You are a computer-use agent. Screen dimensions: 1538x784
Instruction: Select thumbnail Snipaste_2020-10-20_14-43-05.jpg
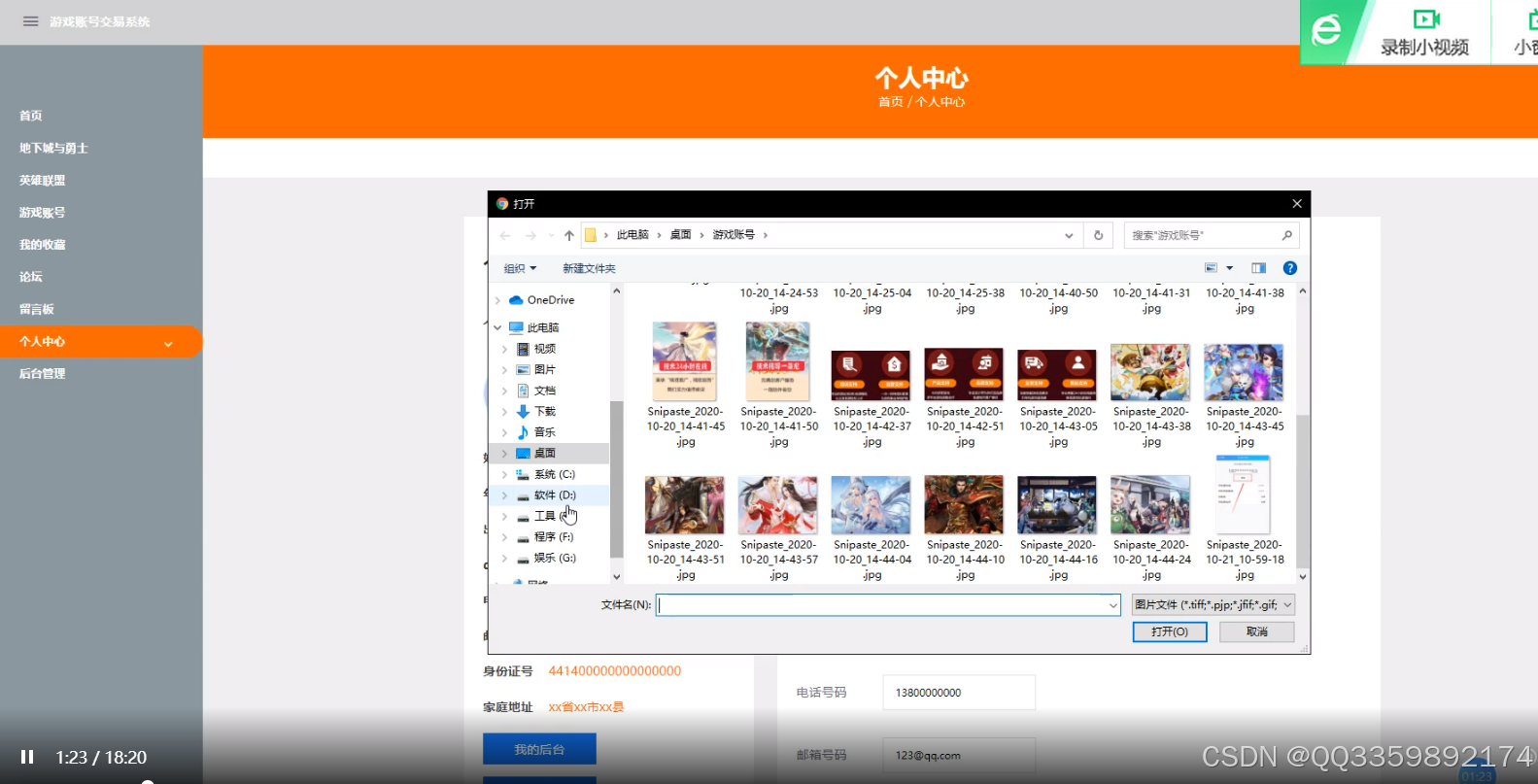point(1057,375)
